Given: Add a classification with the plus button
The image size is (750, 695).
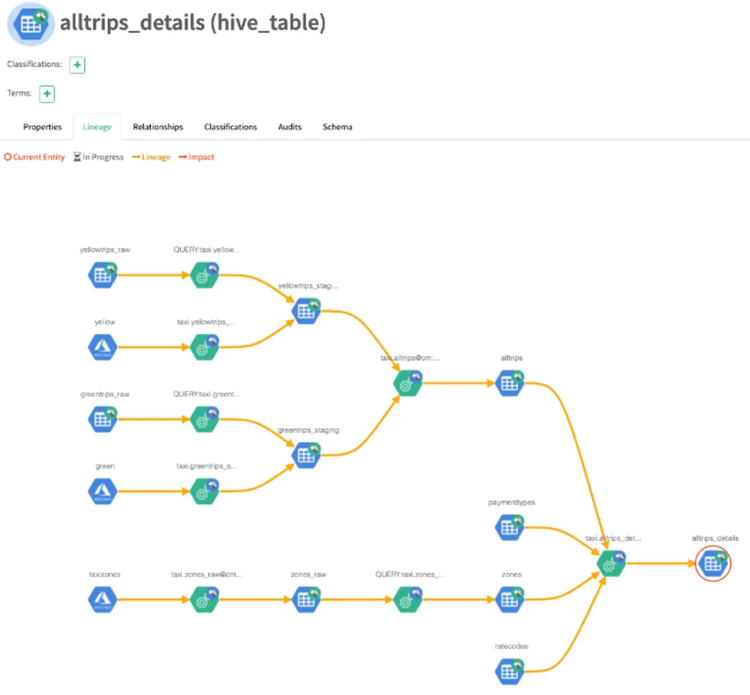Looking at the screenshot, I should click(77, 65).
